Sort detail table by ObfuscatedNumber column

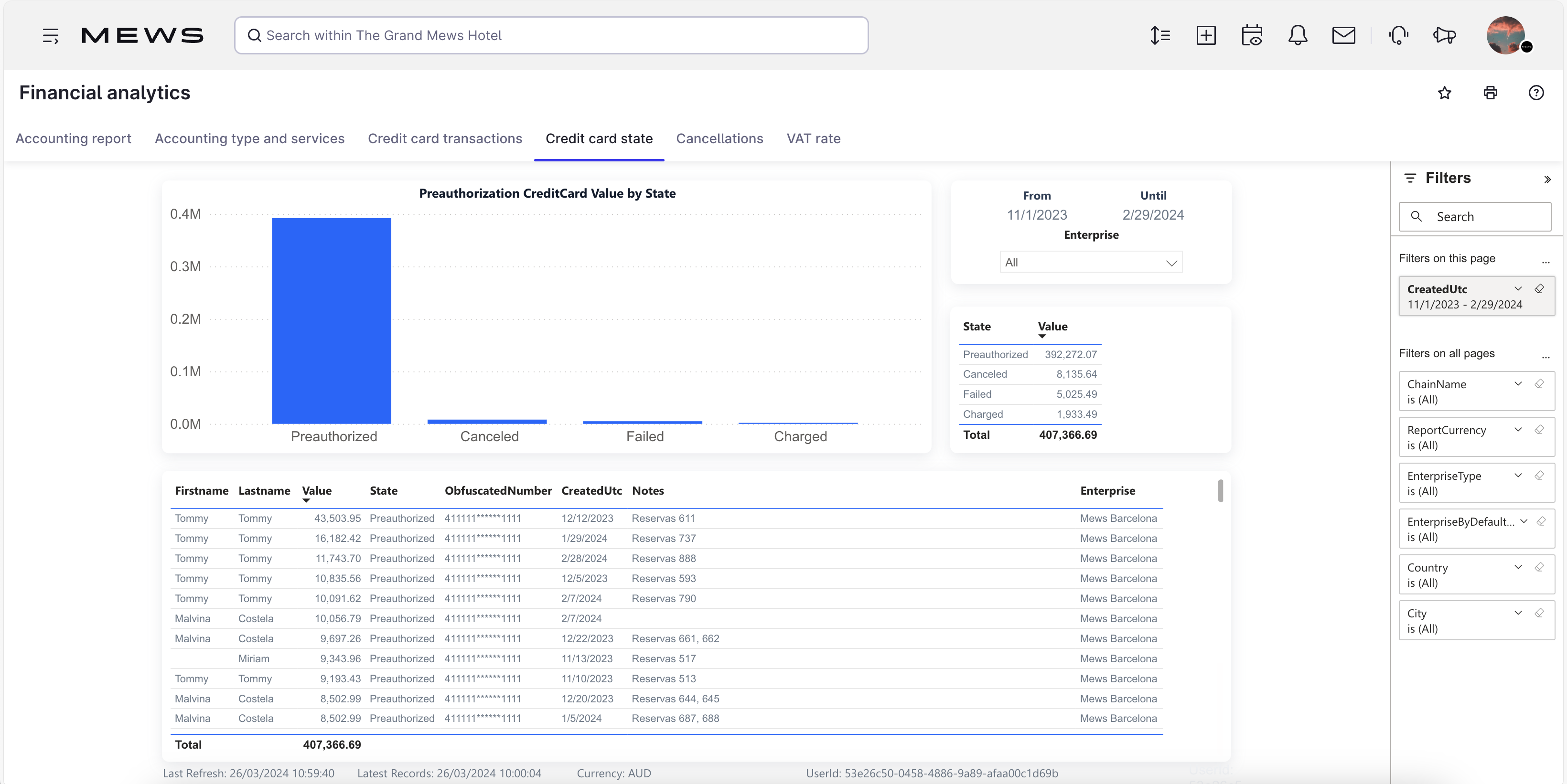498,491
